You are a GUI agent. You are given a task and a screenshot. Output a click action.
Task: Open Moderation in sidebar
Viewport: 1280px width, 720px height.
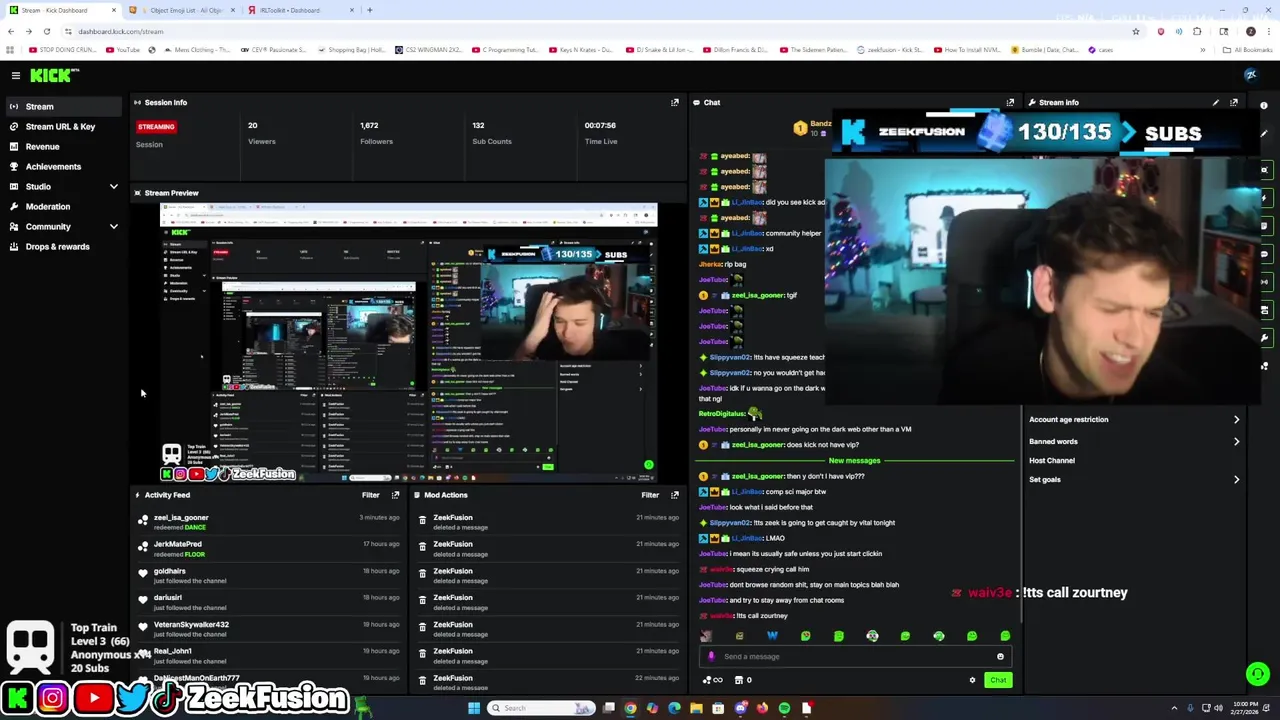[48, 206]
